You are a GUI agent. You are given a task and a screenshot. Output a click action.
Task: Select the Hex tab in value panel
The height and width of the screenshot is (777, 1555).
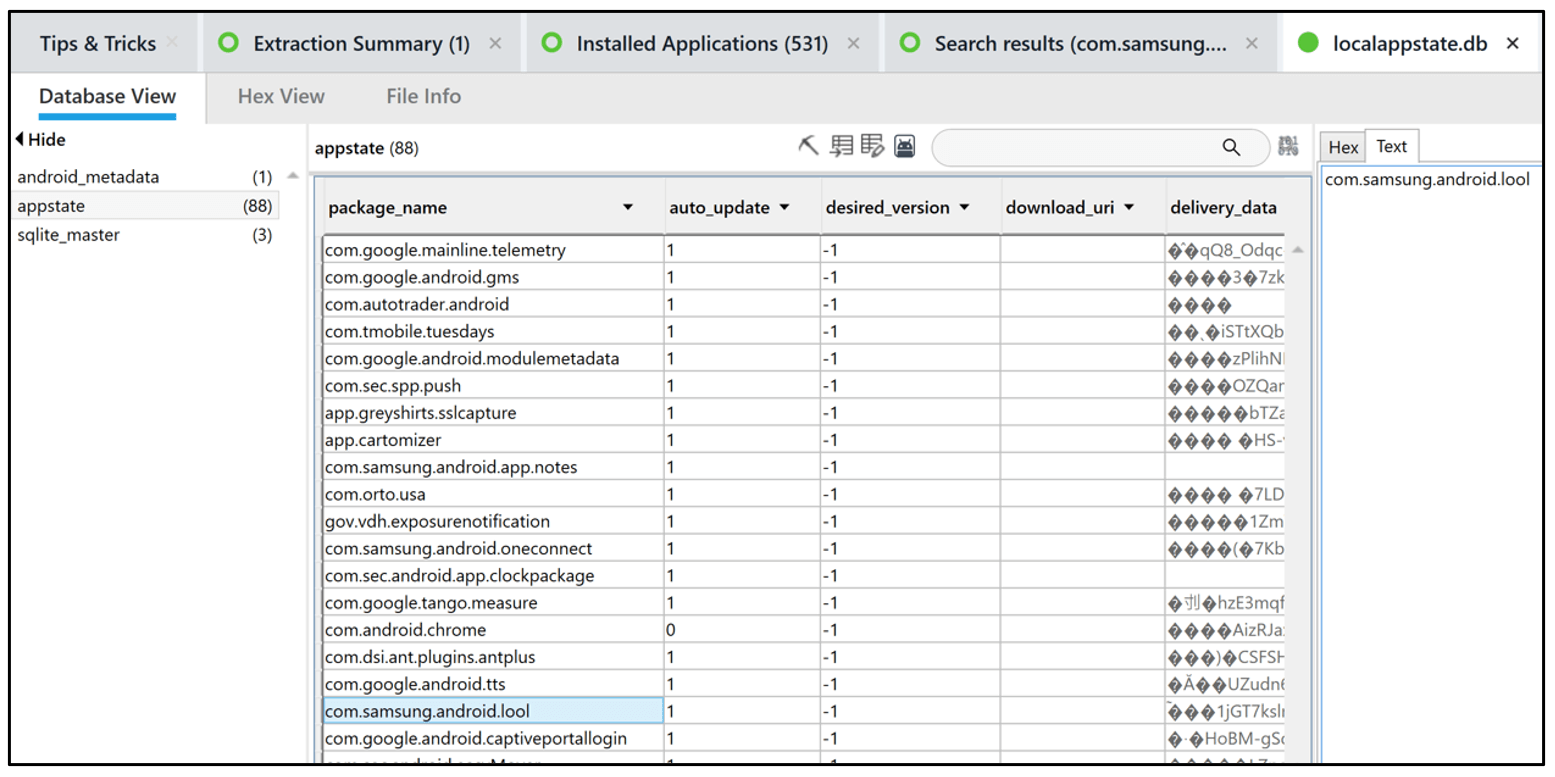[x=1343, y=147]
